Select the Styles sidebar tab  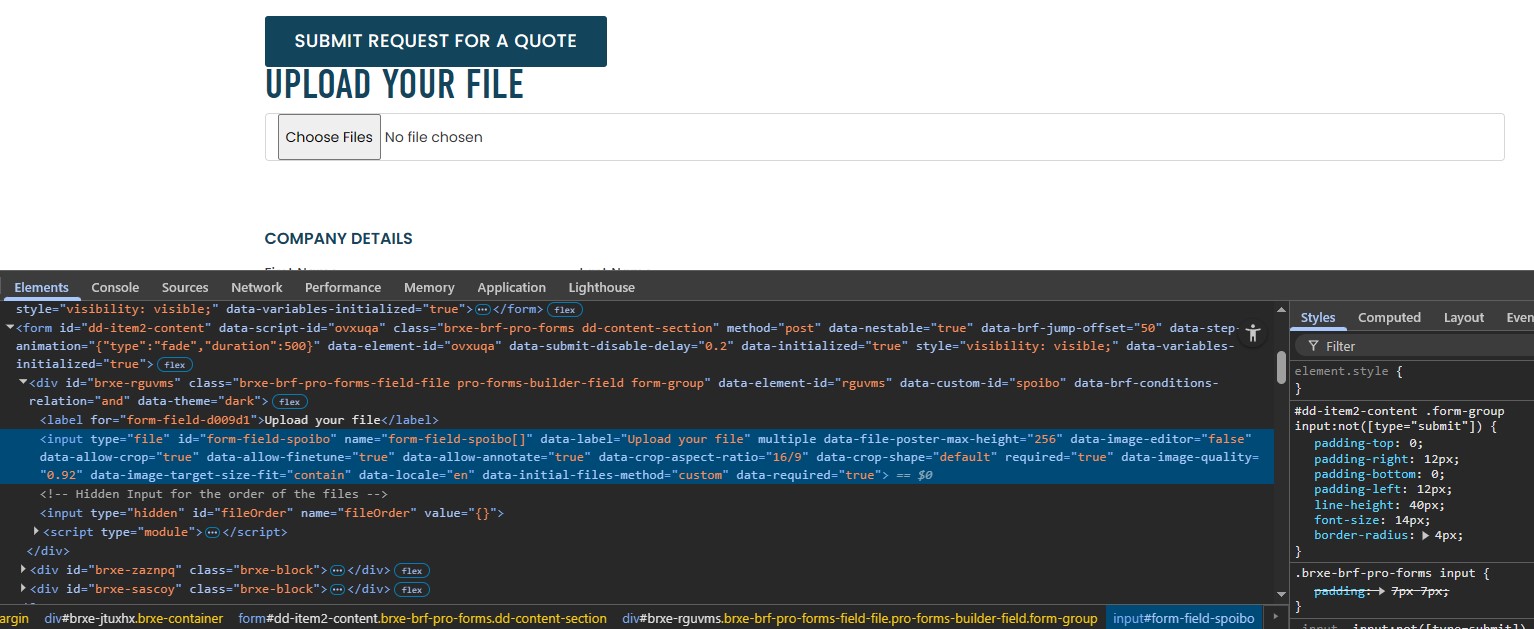coord(1318,317)
